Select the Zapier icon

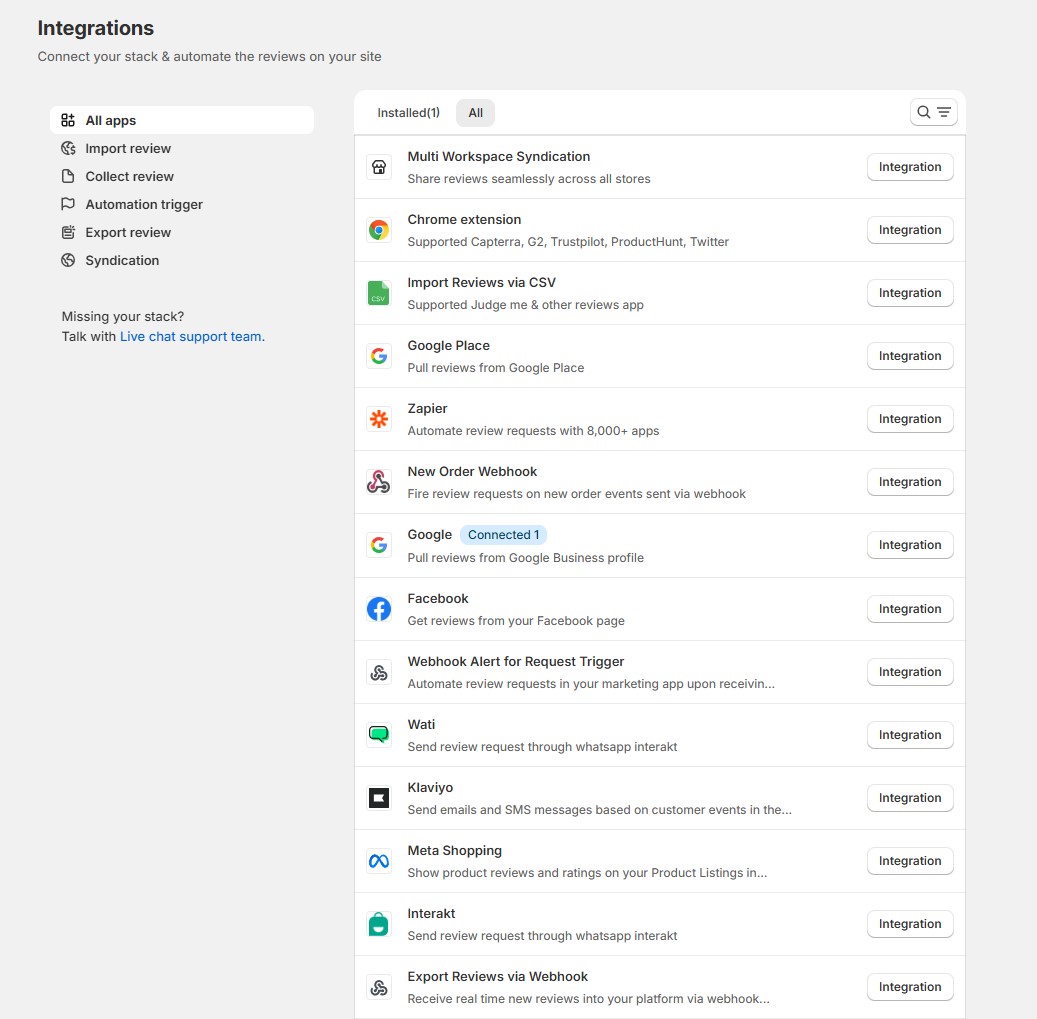(378, 419)
